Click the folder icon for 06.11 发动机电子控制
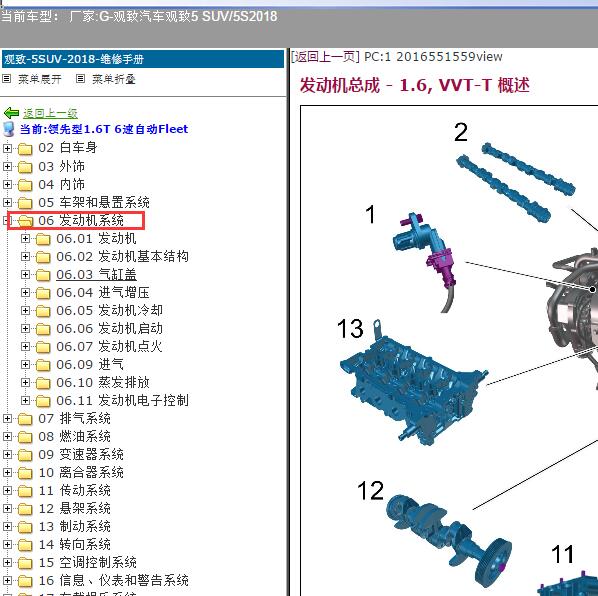 pos(43,401)
